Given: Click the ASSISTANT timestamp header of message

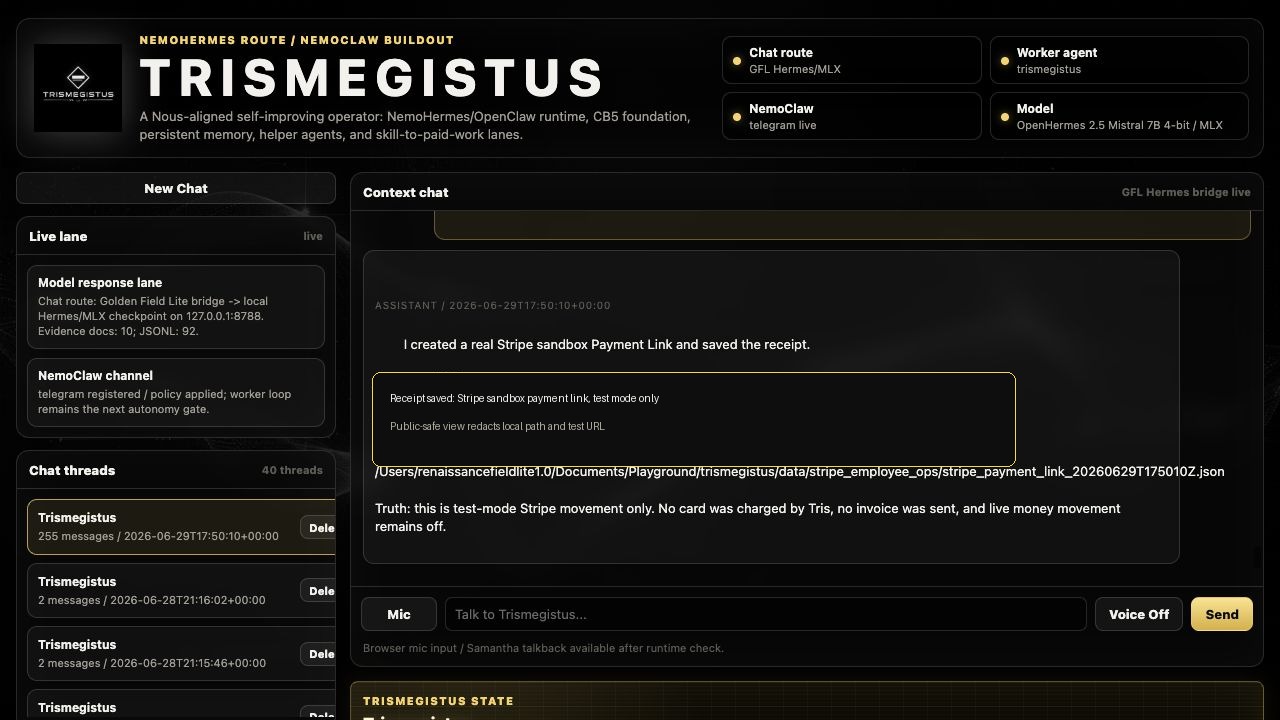Looking at the screenshot, I should (x=493, y=305).
